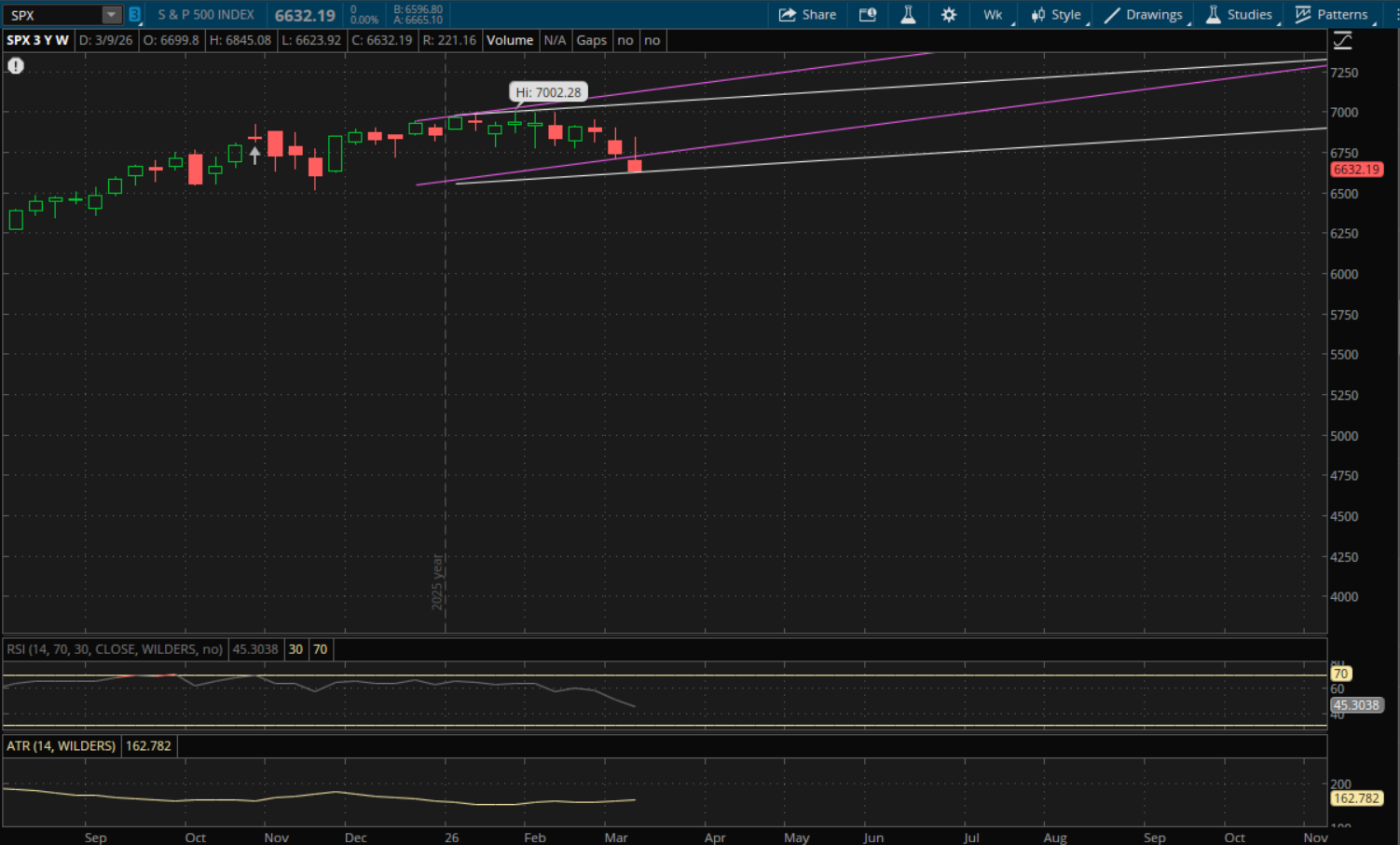This screenshot has height=845, width=1400.
Task: Click the up-arrow marker on October candle
Action: coord(254,156)
